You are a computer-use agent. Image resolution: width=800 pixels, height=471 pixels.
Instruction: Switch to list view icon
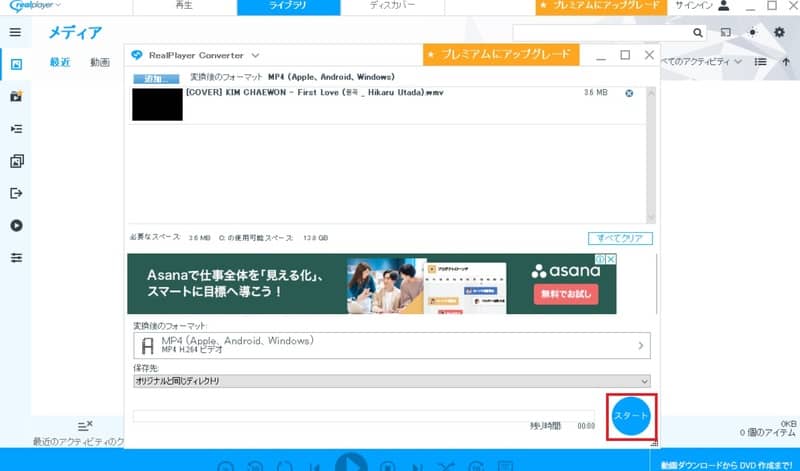tap(761, 62)
